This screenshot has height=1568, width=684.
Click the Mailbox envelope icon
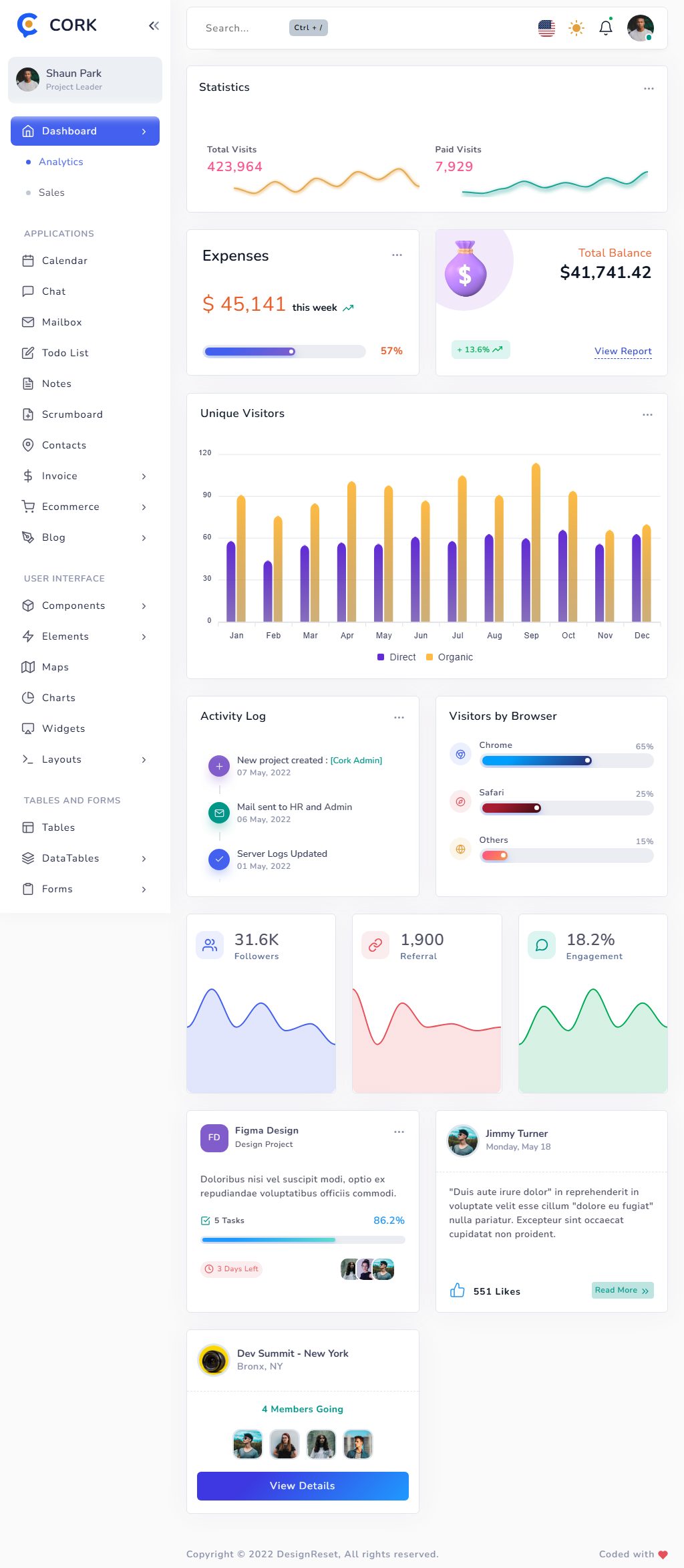[x=28, y=322]
